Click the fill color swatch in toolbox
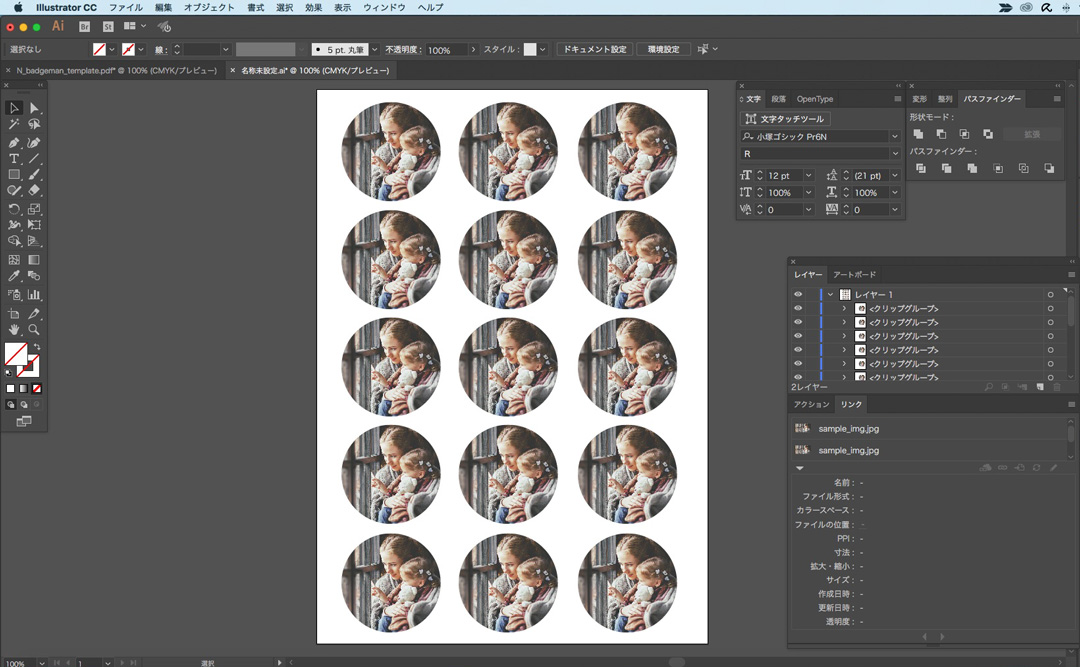The height and width of the screenshot is (667, 1080). [15, 354]
